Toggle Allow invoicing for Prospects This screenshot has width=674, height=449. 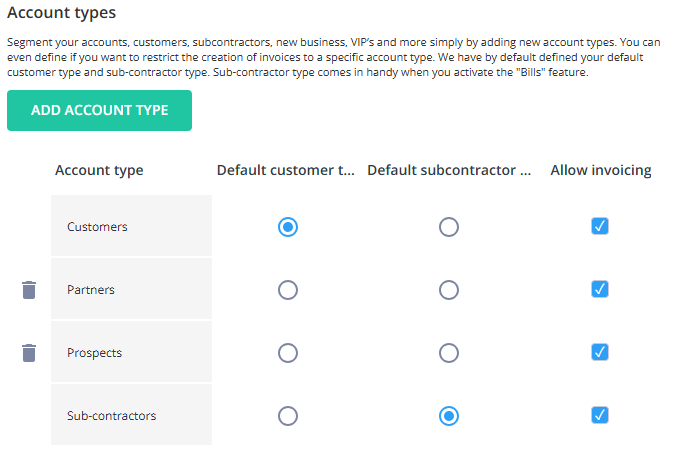click(x=600, y=352)
